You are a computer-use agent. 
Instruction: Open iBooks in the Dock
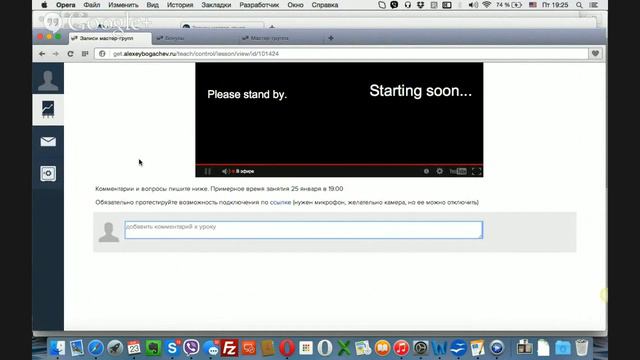[382, 348]
